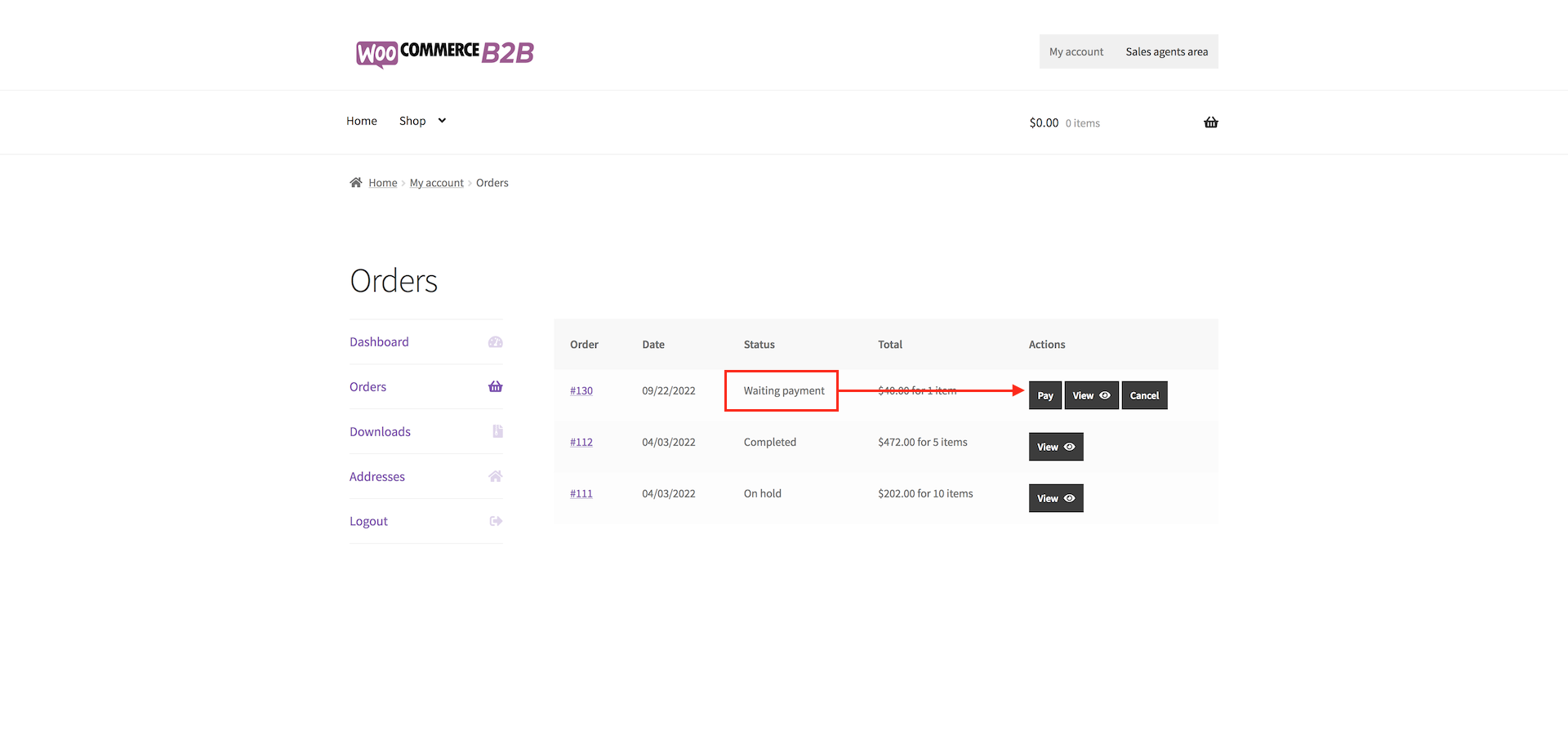Toggle visibility of order #130 via its eye icon
1568x735 pixels.
point(1105,395)
